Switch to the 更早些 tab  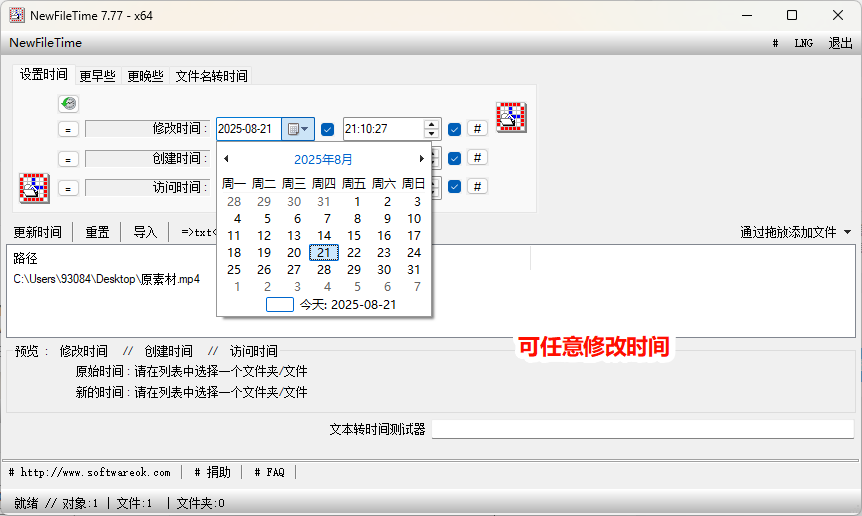(x=97, y=76)
